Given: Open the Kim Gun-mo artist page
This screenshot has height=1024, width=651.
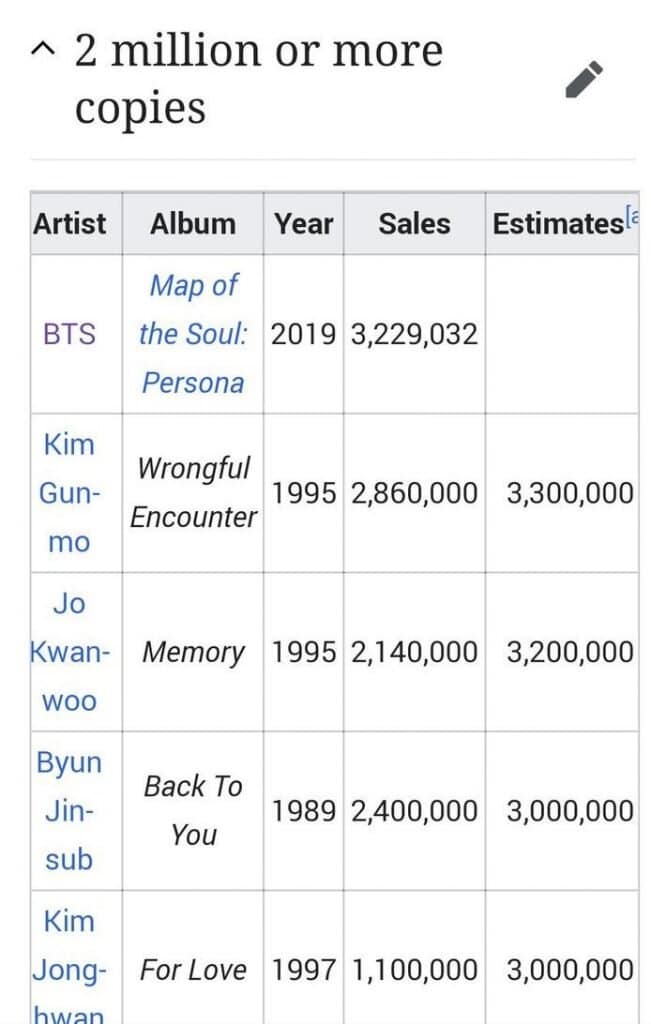Looking at the screenshot, I should [69, 494].
